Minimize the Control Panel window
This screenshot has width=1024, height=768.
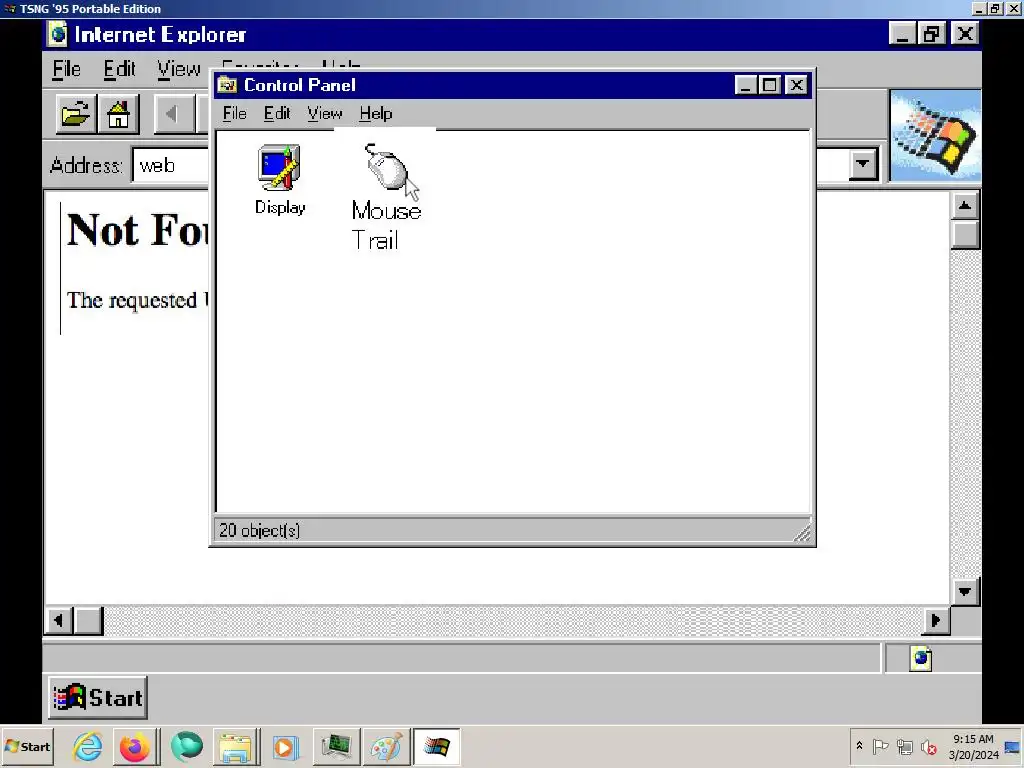(746, 85)
